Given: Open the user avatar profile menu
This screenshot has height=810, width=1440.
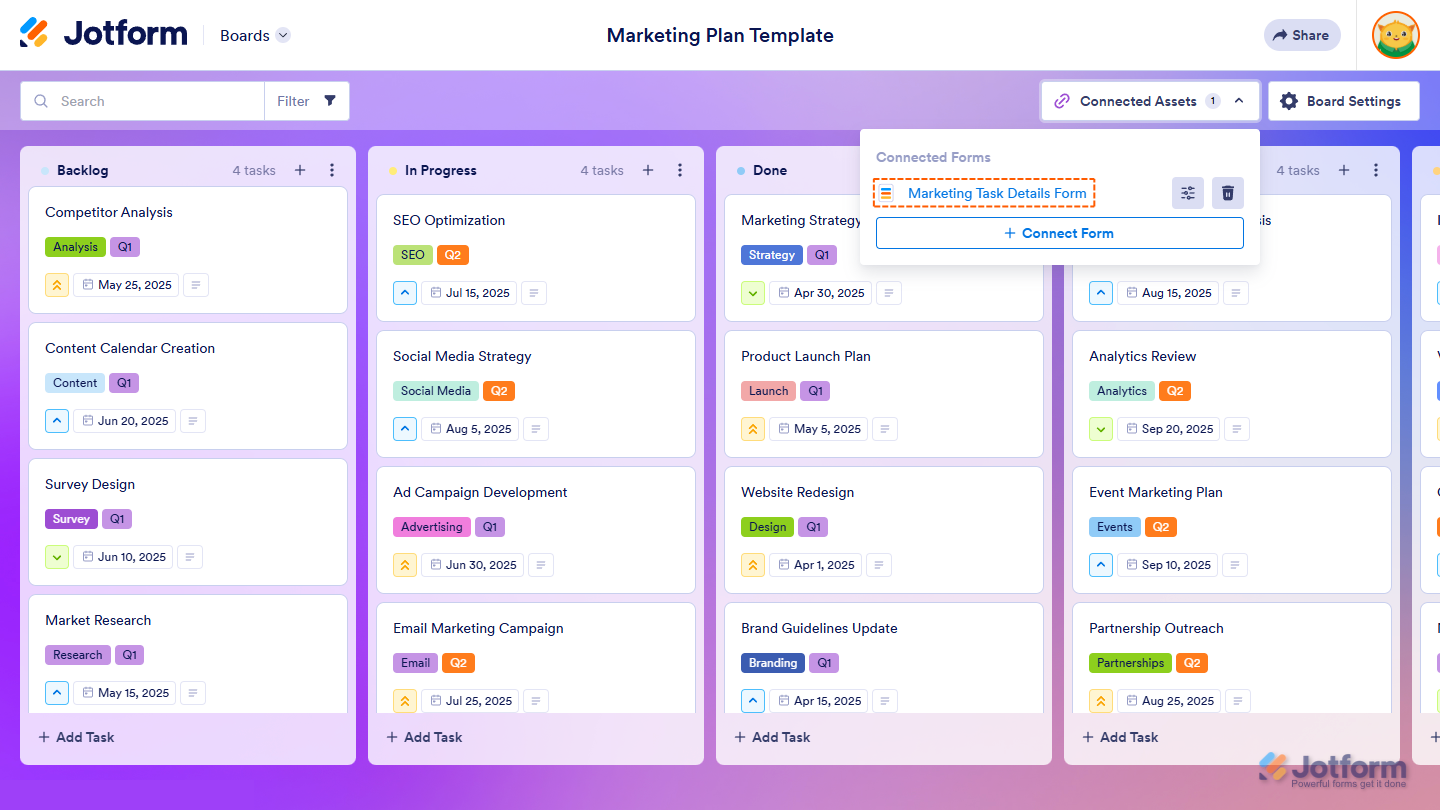Looking at the screenshot, I should pyautogui.click(x=1396, y=35).
